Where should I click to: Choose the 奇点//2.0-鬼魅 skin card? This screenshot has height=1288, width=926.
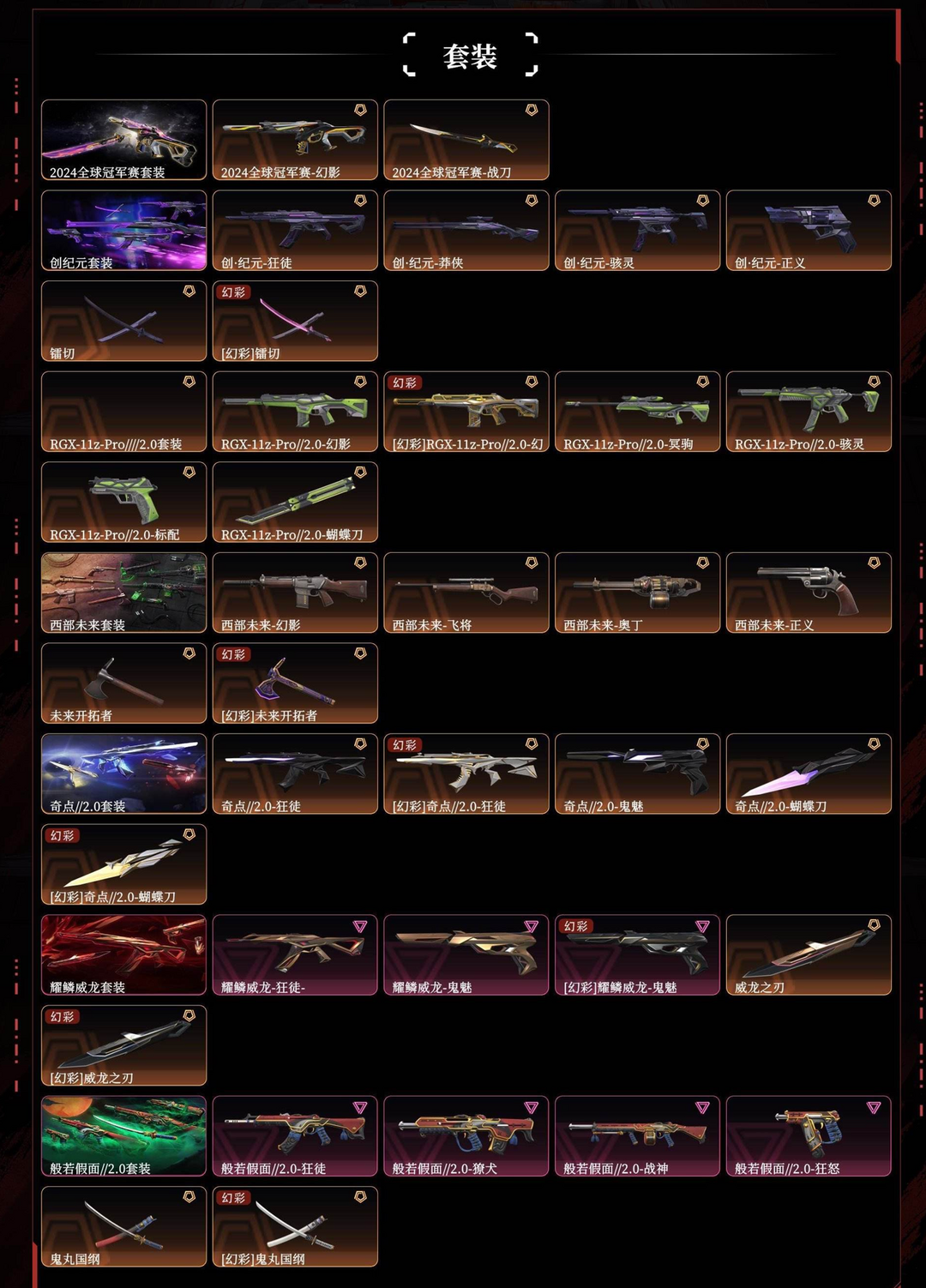[637, 773]
